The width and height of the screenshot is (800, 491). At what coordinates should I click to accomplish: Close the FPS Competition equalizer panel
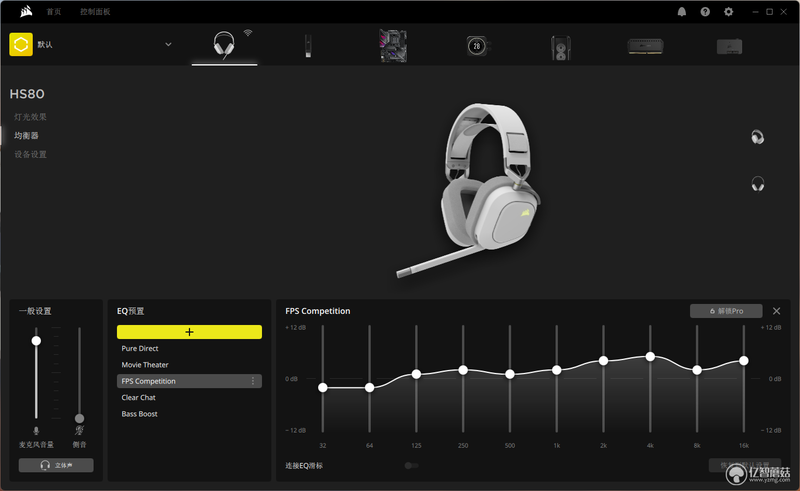click(777, 311)
